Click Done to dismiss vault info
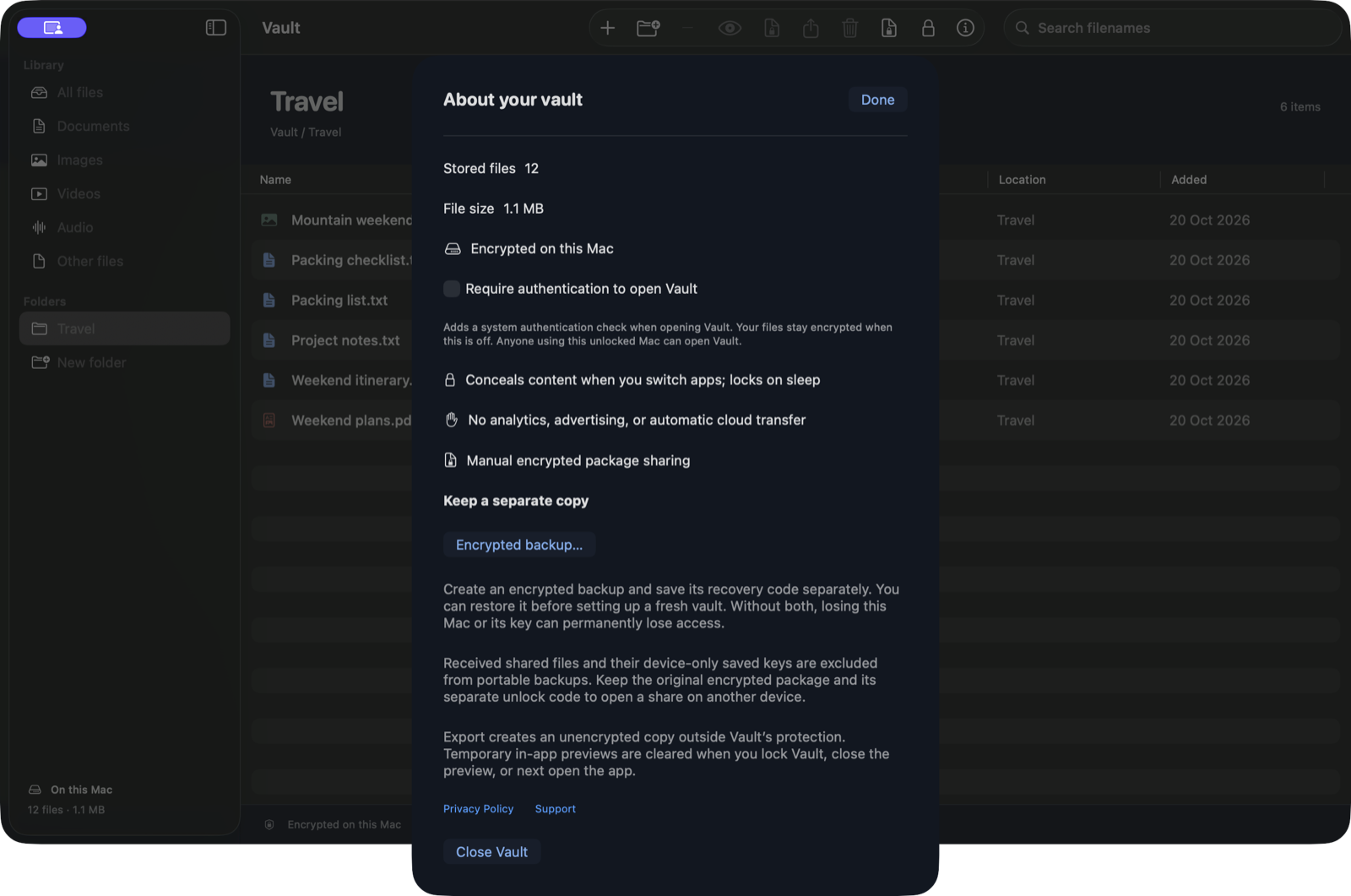This screenshot has width=1351, height=896. (877, 100)
